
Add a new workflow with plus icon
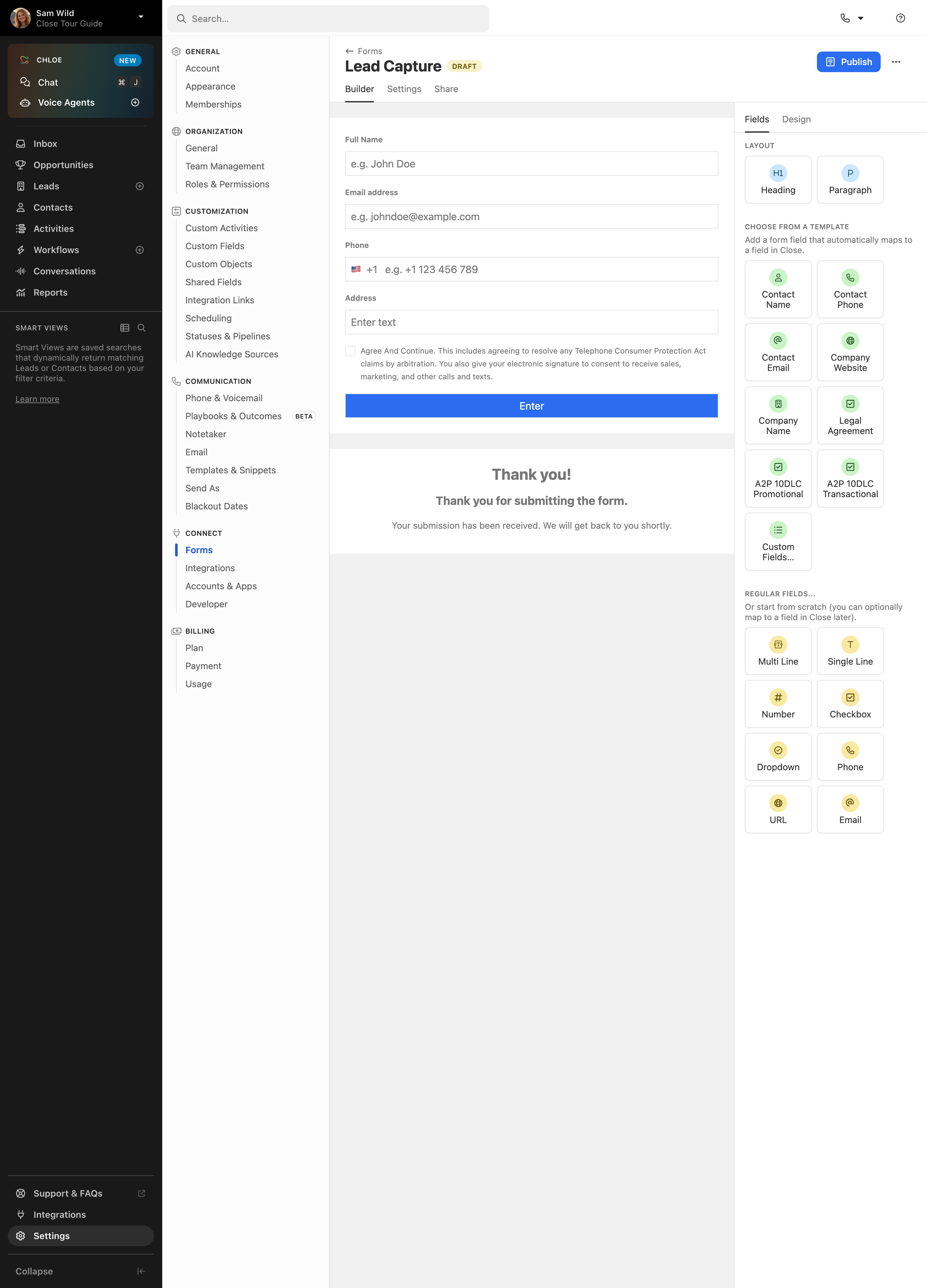coord(140,250)
